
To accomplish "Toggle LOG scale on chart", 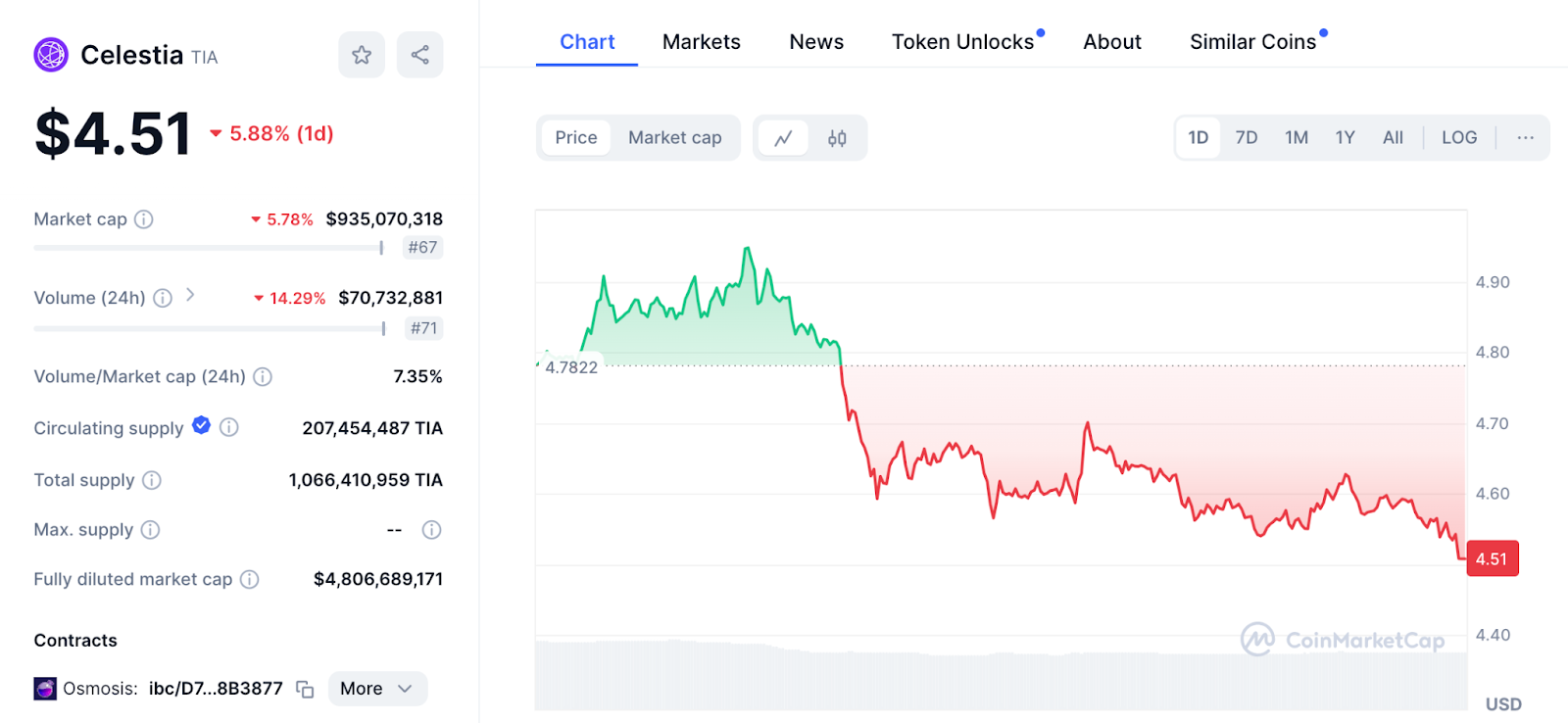I will (1459, 138).
